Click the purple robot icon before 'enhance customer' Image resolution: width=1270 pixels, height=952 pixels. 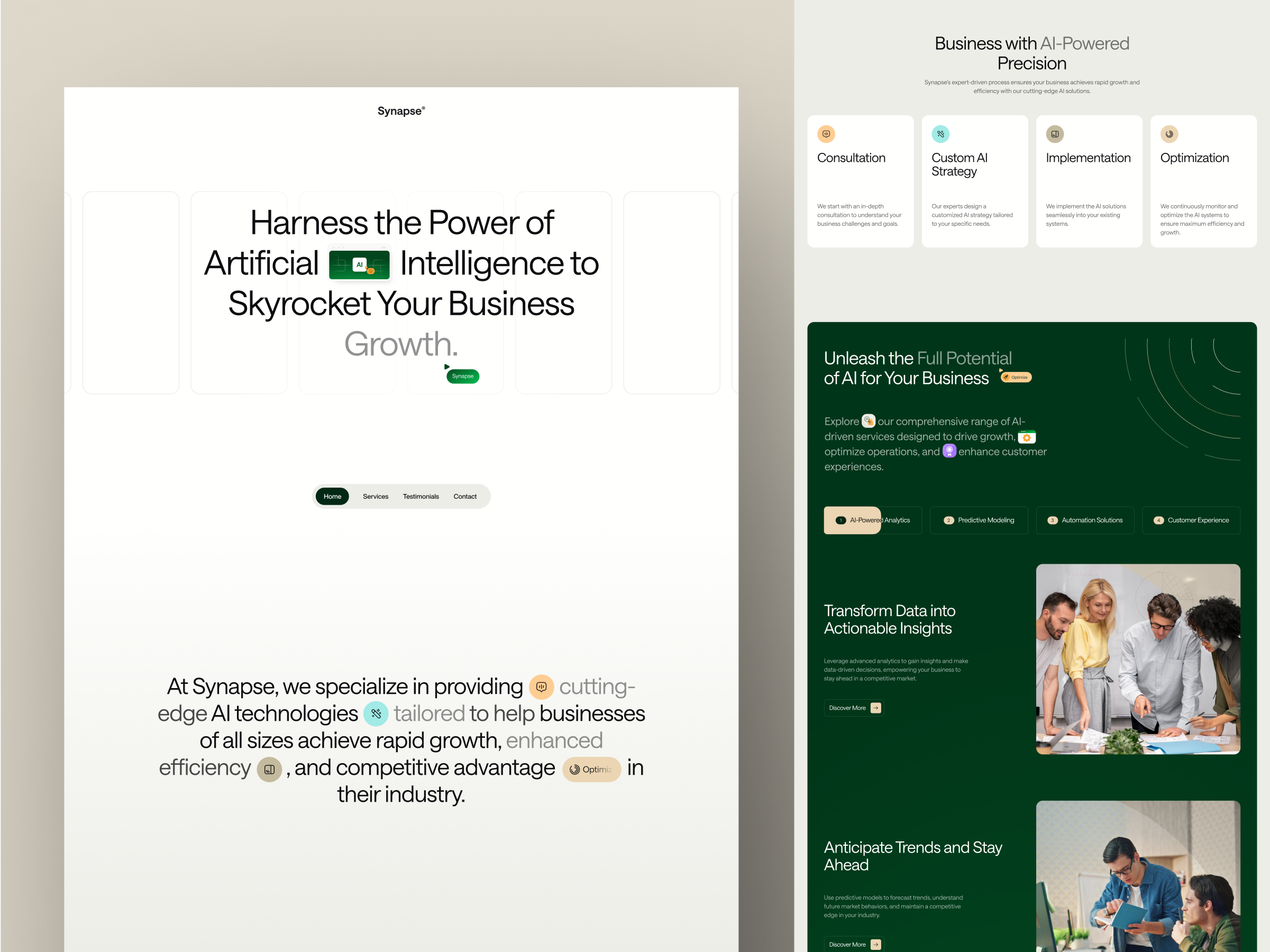[x=949, y=451]
